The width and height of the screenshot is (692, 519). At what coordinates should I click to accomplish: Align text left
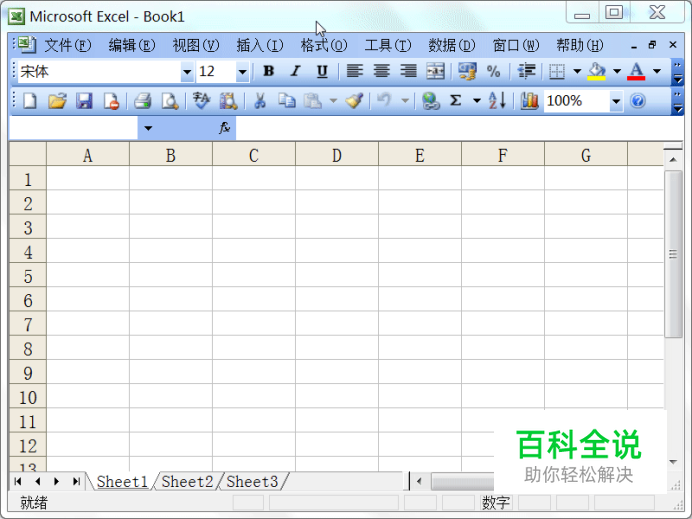coord(354,71)
